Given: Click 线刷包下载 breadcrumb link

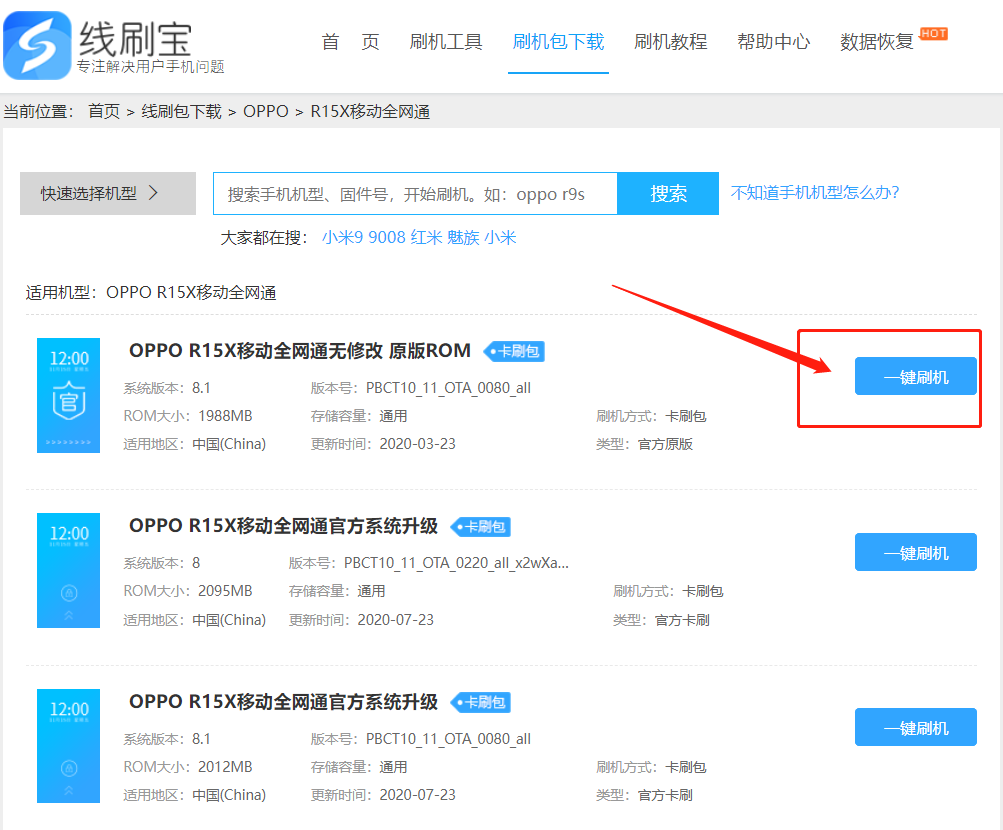Looking at the screenshot, I should 181,112.
